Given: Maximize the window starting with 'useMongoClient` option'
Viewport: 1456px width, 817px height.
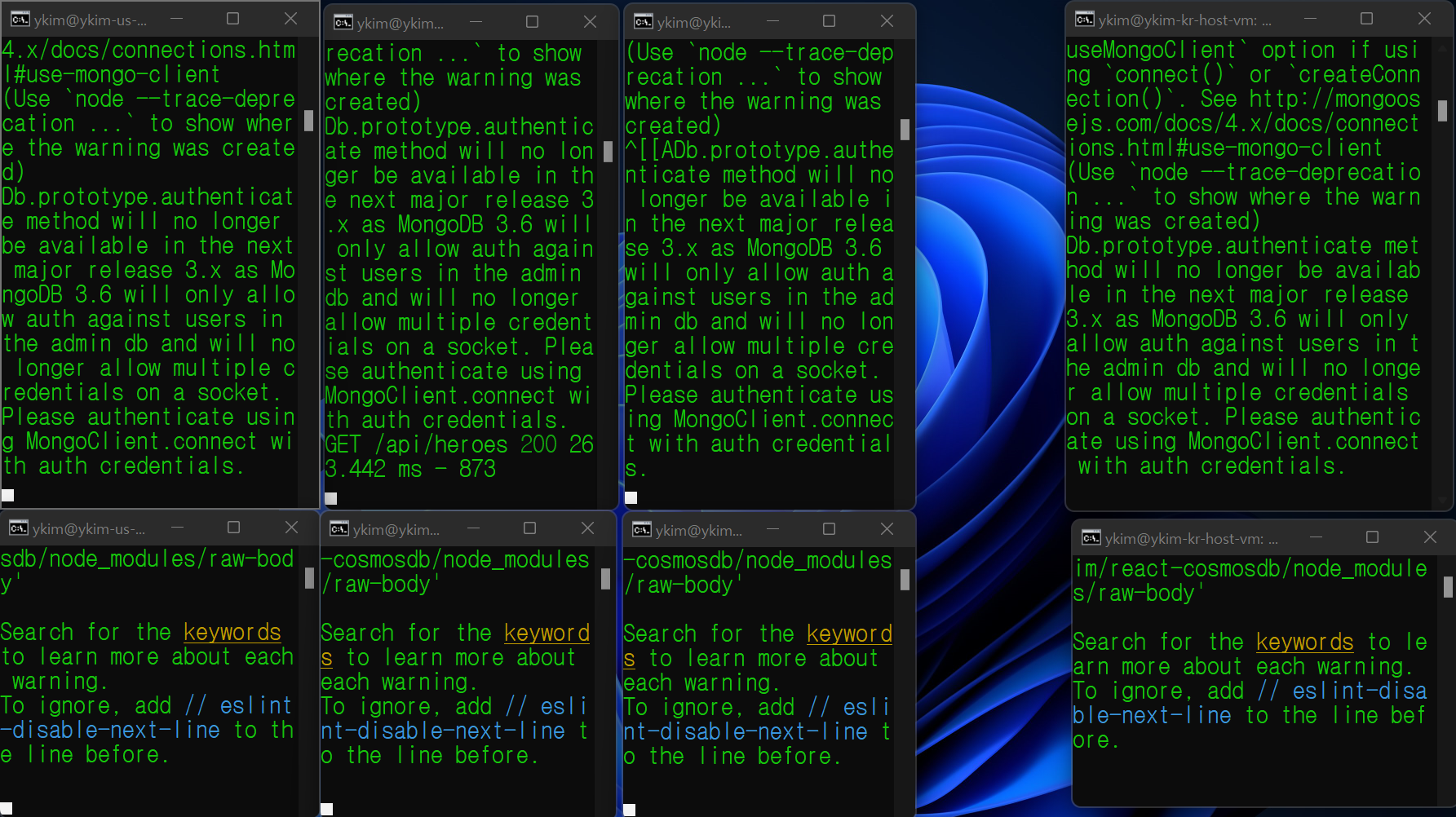Looking at the screenshot, I should click(1366, 19).
